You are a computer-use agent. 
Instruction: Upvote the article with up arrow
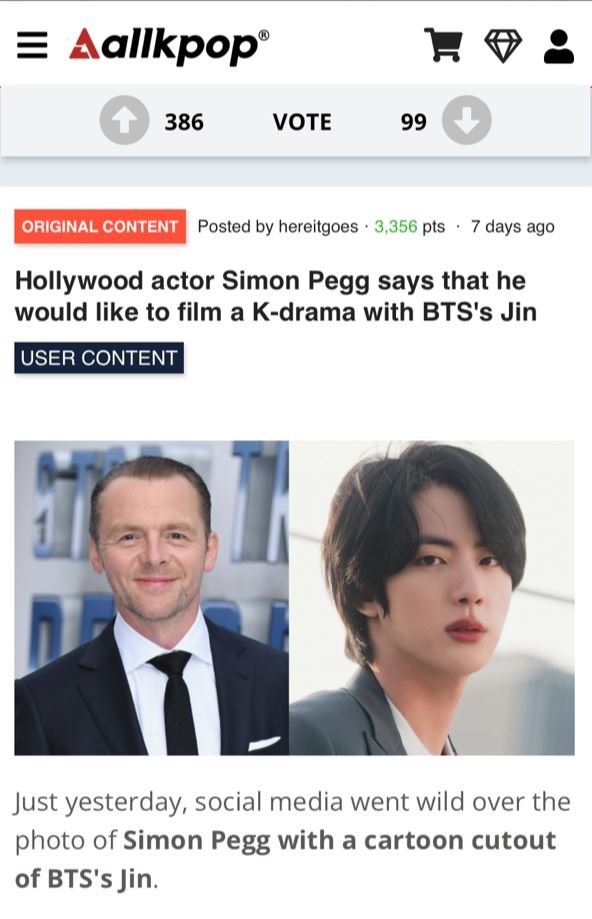coord(124,120)
